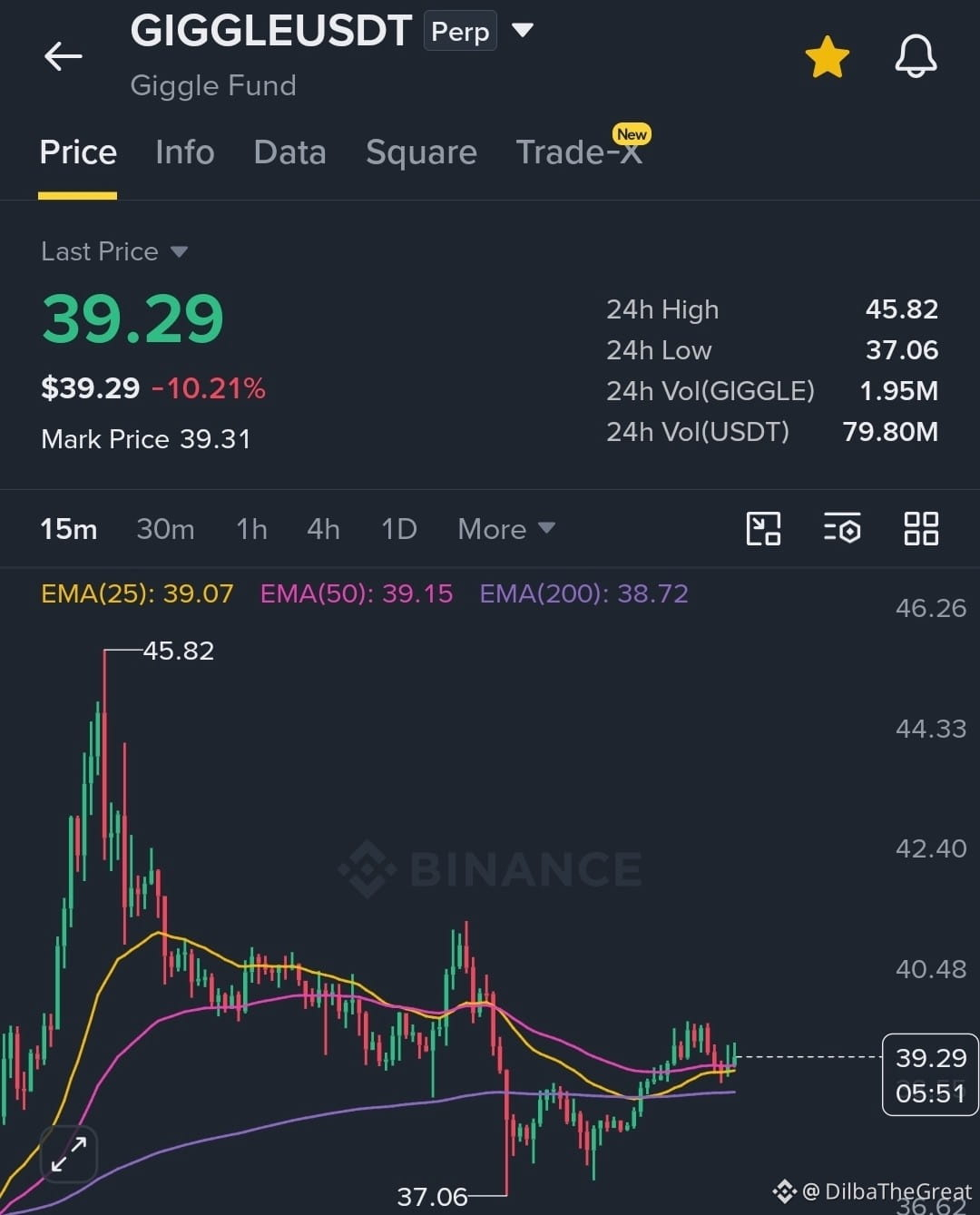
Task: Tap the EMA(50): 39.15 indicator label
Action: pos(357,593)
